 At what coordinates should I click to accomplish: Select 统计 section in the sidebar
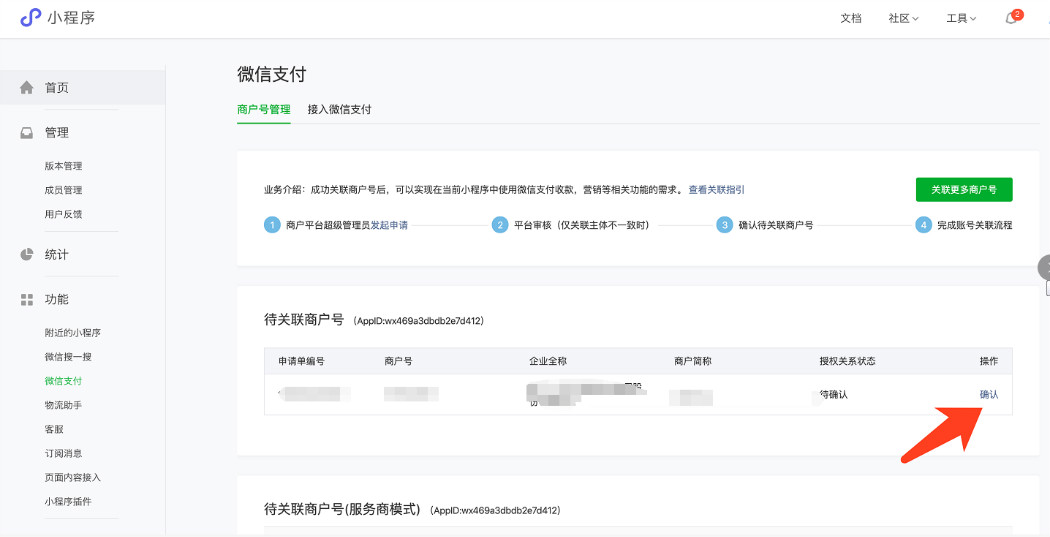coord(57,254)
